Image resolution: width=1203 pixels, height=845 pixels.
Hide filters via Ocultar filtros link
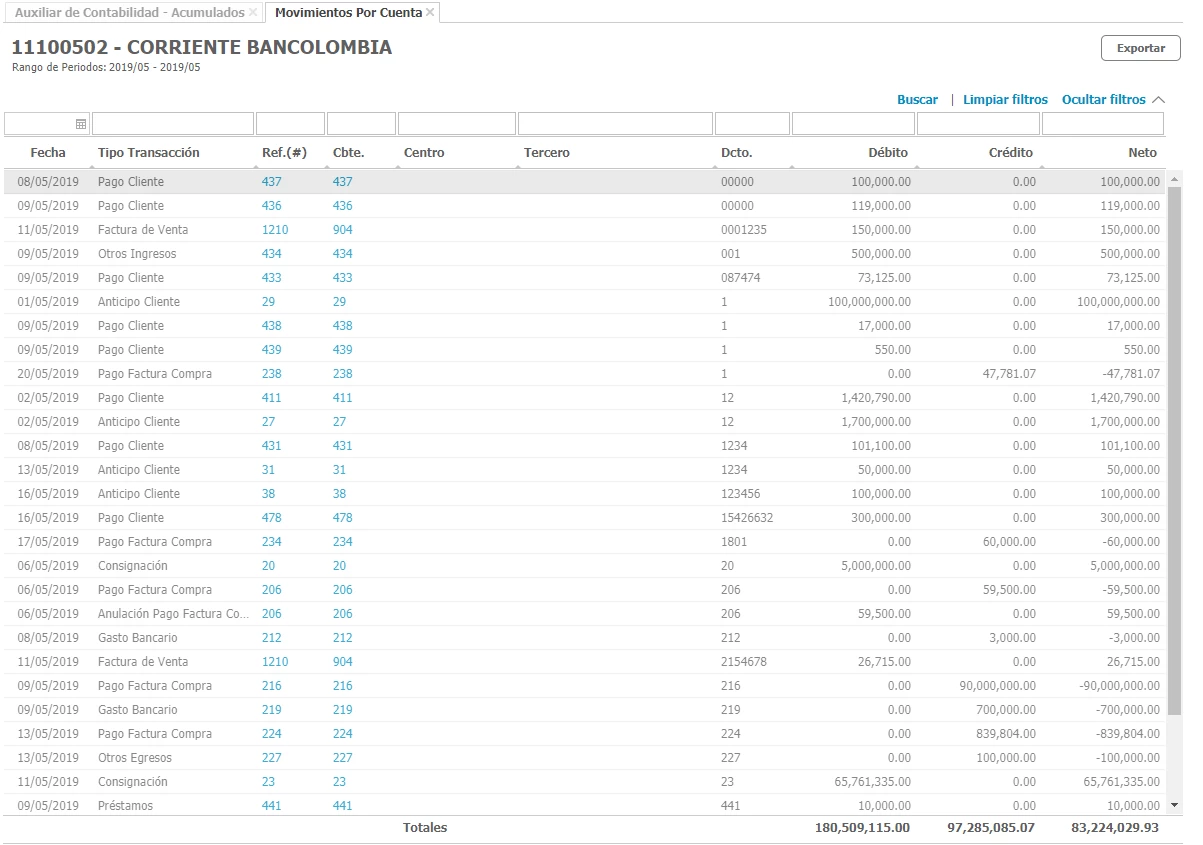(x=1103, y=100)
